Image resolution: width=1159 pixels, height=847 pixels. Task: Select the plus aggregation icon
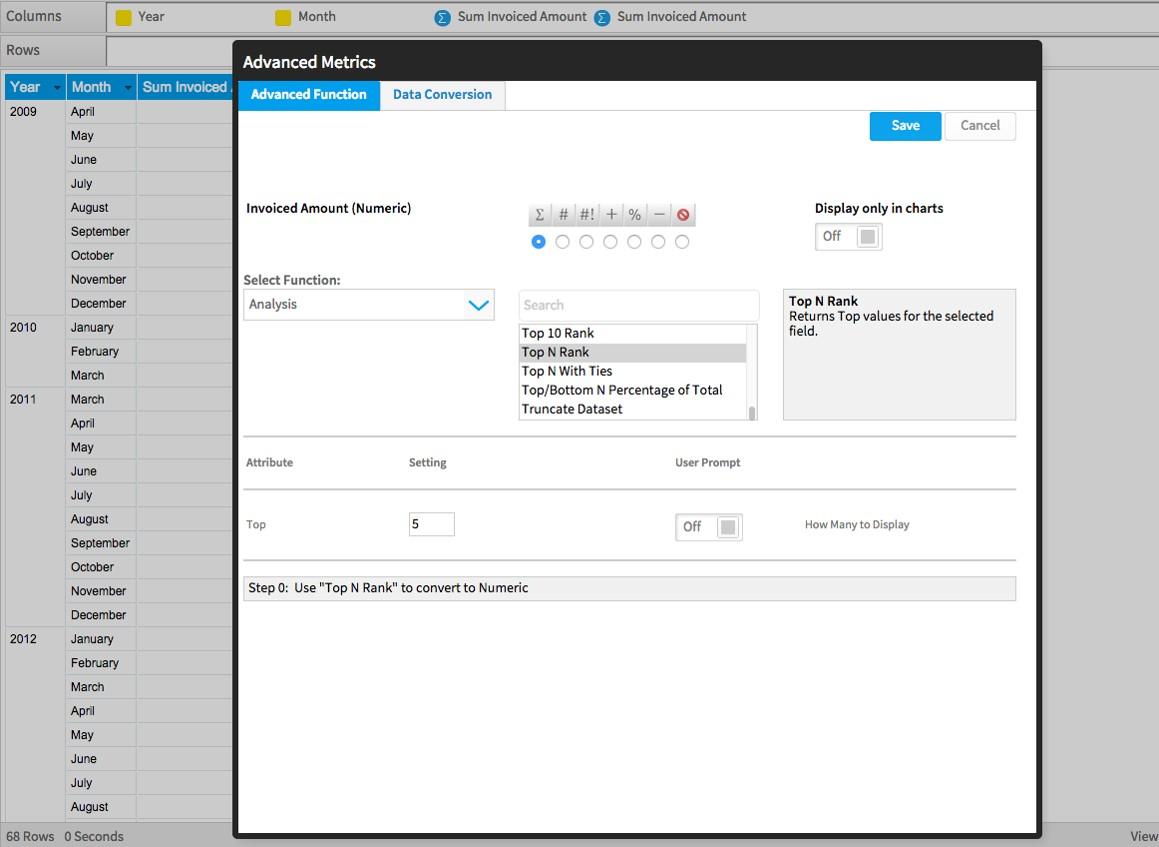pyautogui.click(x=611, y=214)
